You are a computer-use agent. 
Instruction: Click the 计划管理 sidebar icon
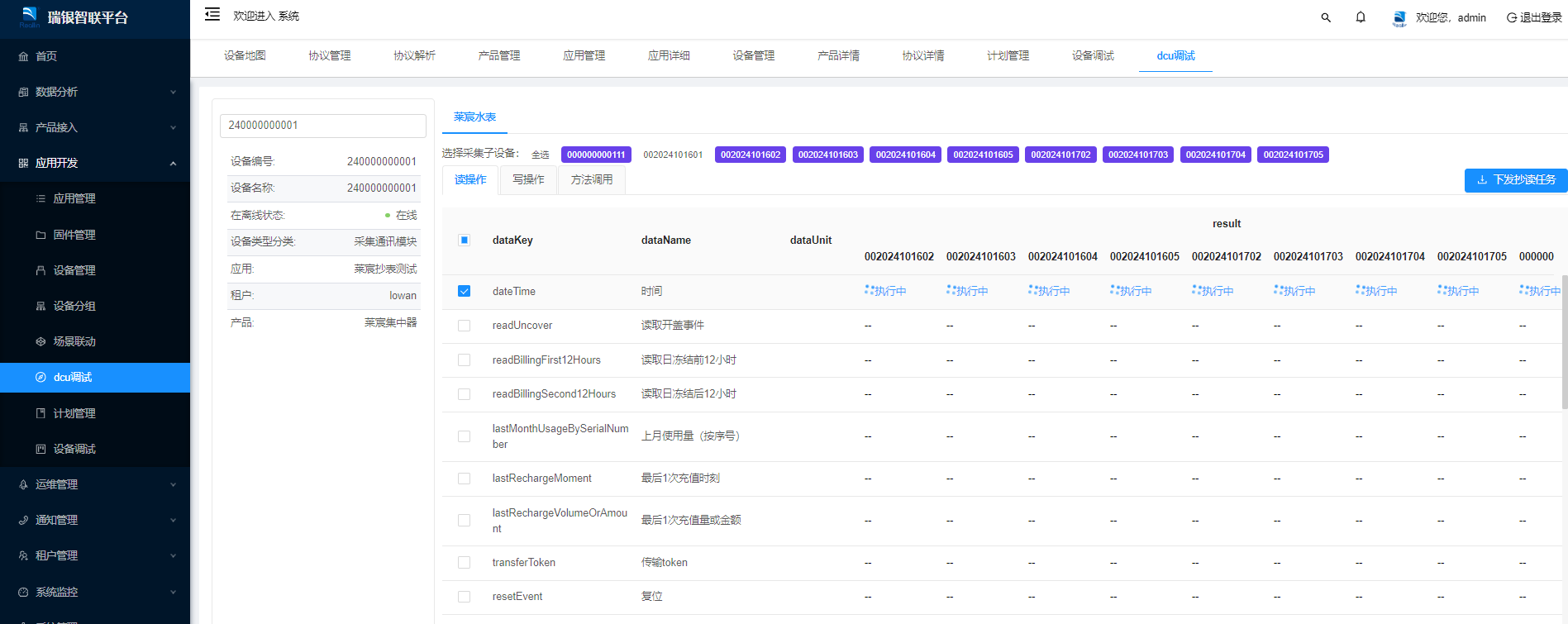(41, 413)
